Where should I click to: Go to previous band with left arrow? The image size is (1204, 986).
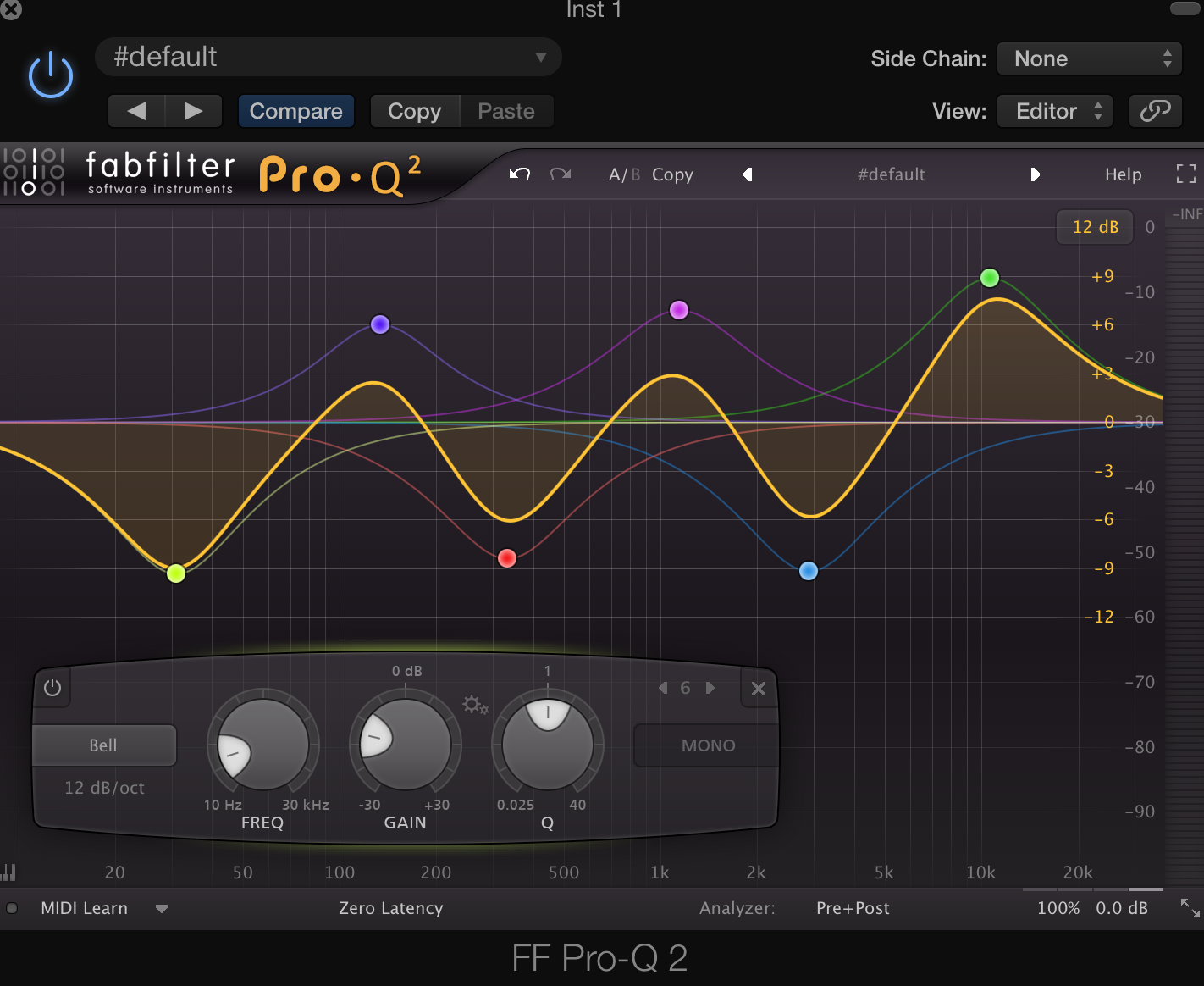663,688
